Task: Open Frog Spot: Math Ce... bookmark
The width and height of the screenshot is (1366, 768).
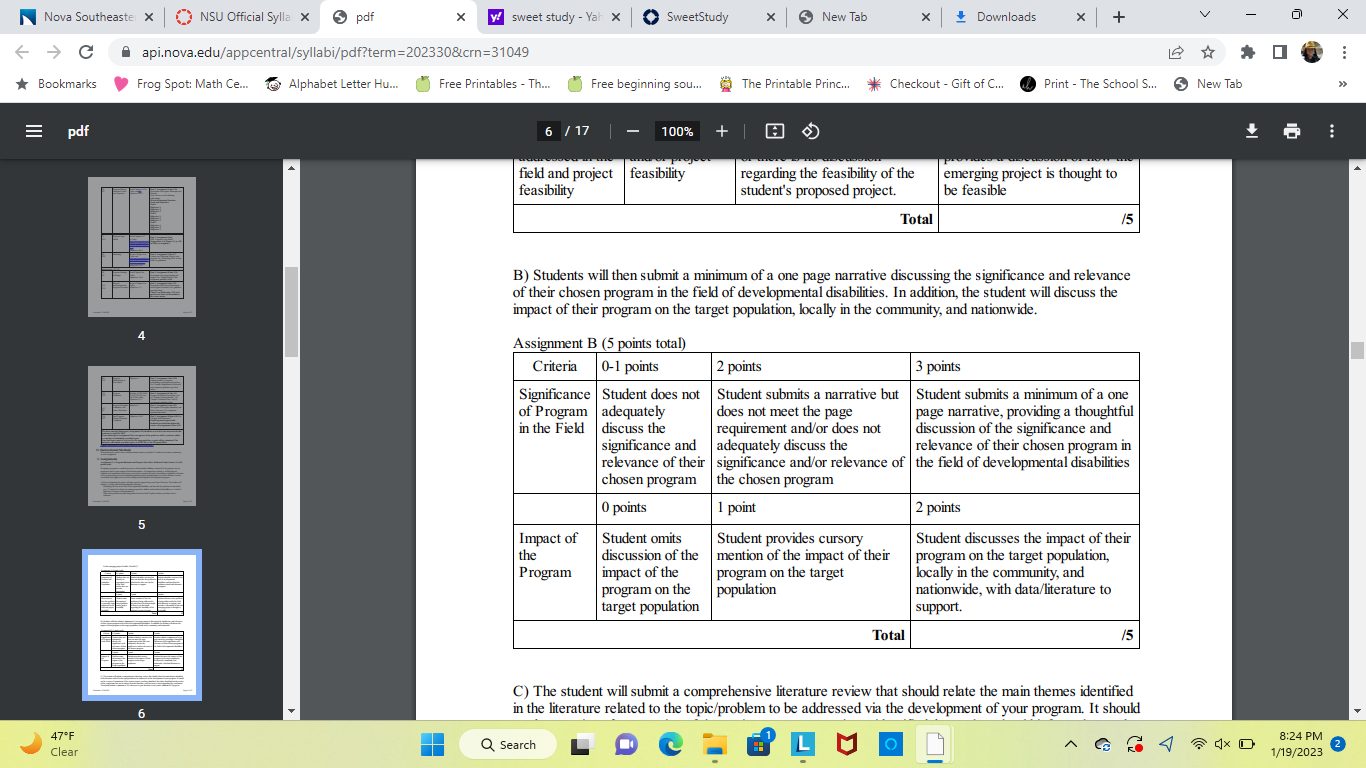Action: click(x=181, y=84)
